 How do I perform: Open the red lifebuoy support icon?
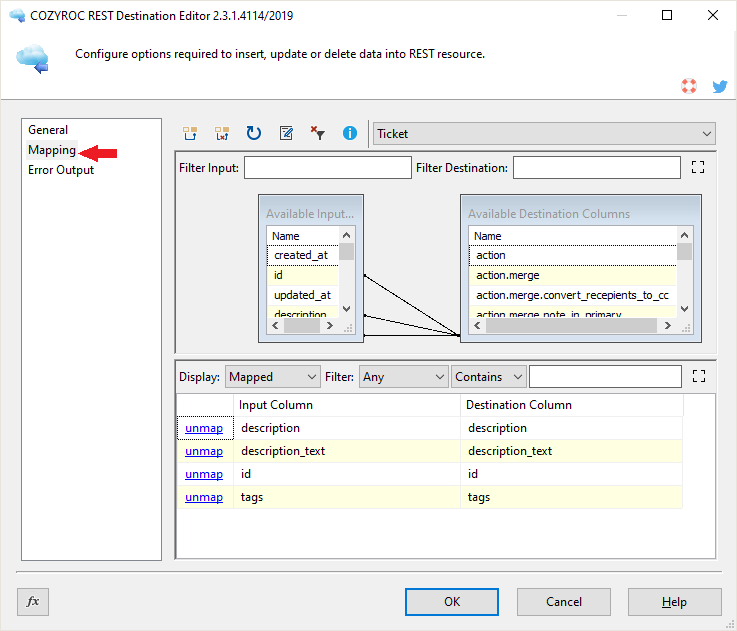point(688,87)
